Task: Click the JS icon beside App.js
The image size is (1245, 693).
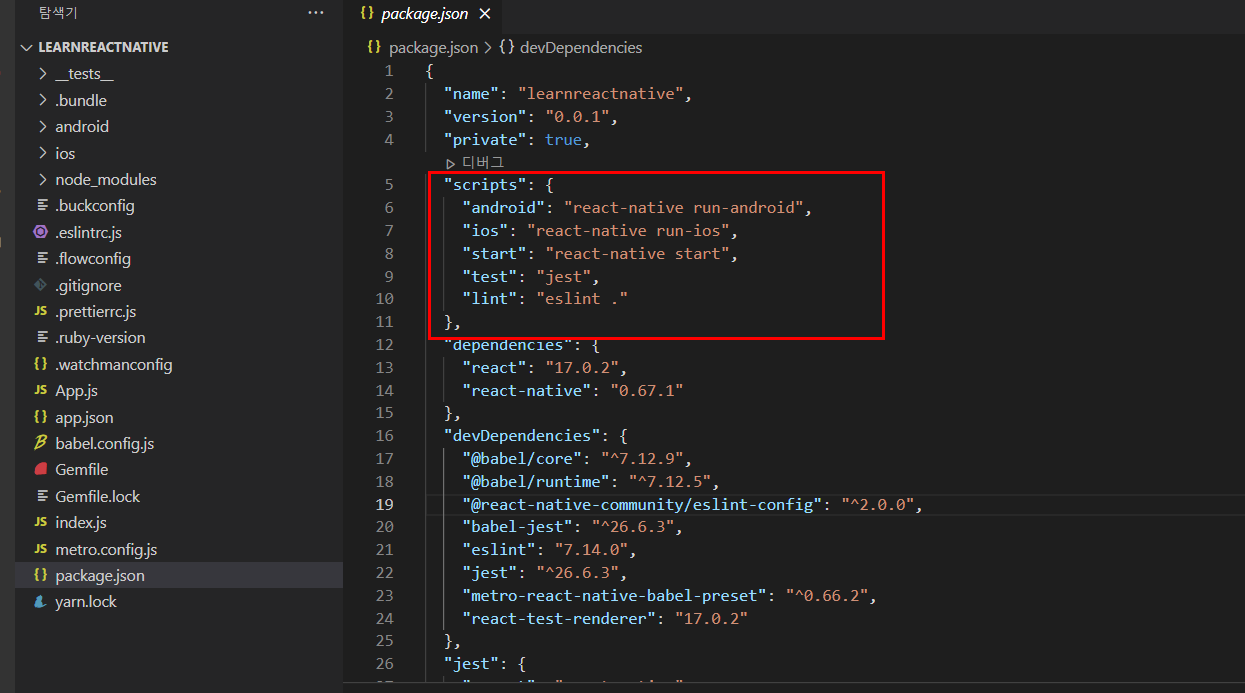Action: click(41, 391)
